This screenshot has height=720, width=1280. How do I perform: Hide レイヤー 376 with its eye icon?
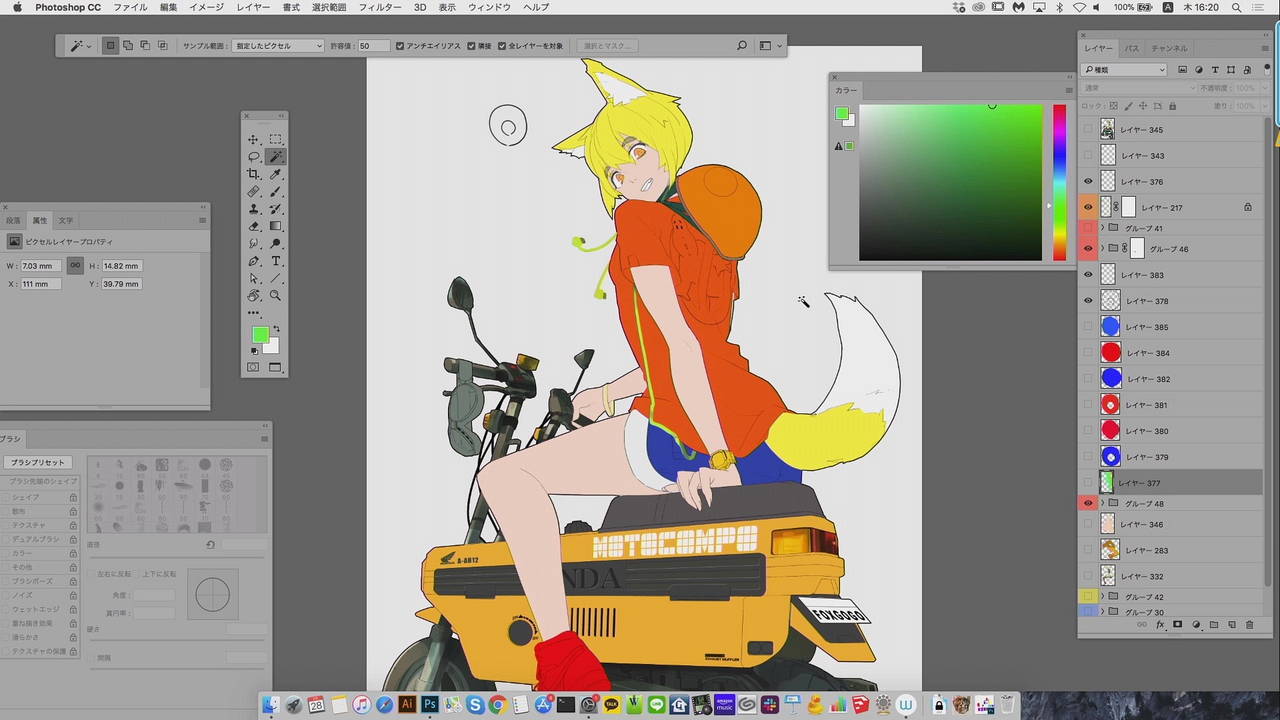click(x=1088, y=182)
